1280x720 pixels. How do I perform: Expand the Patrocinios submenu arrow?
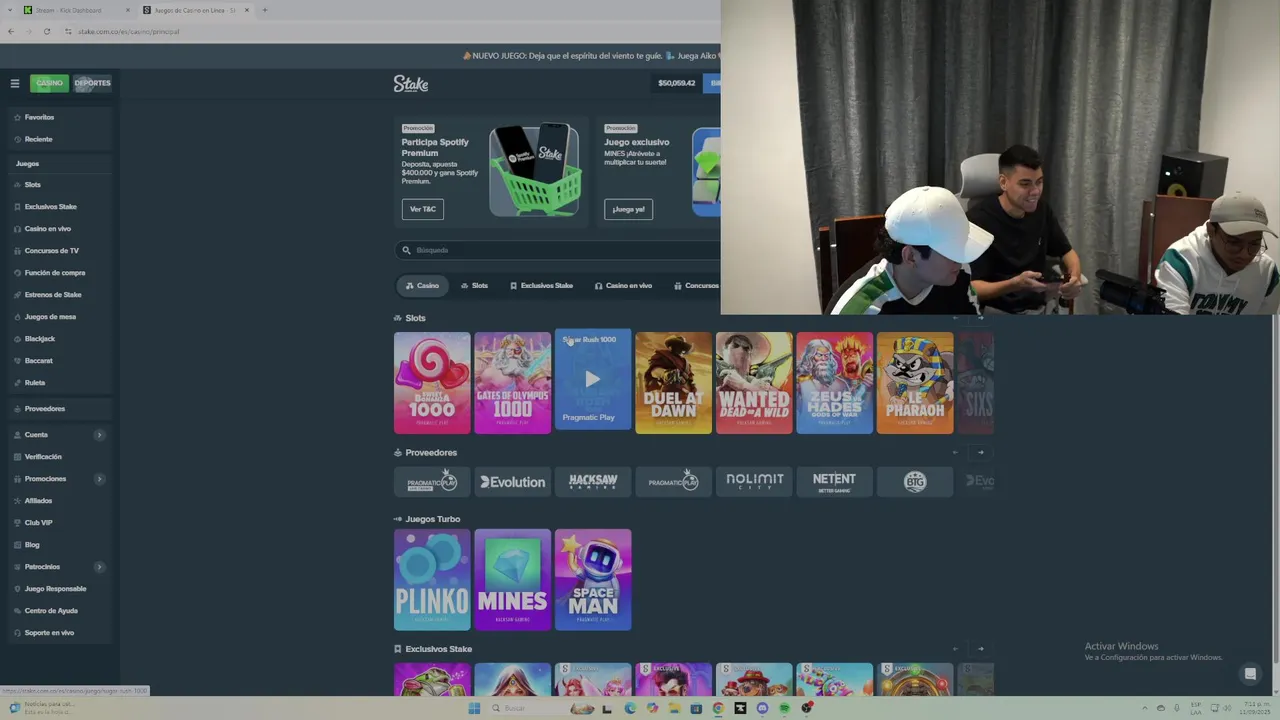point(99,567)
